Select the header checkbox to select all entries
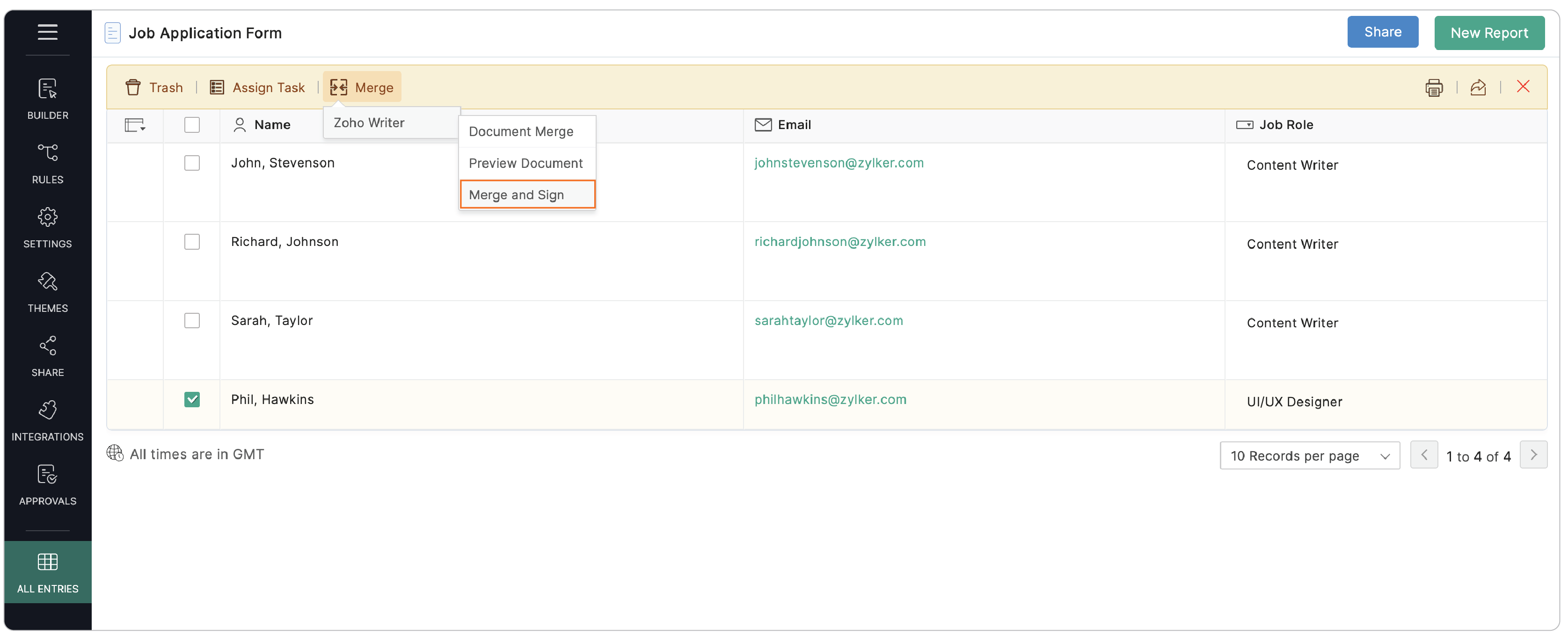The width and height of the screenshot is (1568, 642). click(192, 125)
